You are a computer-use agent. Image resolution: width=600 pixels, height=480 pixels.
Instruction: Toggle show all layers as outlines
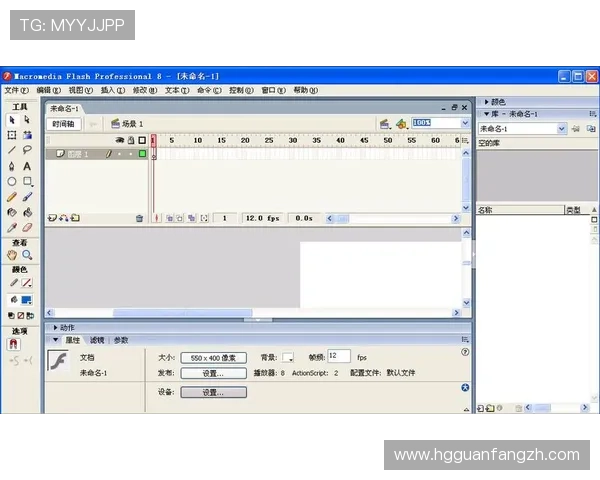142,140
